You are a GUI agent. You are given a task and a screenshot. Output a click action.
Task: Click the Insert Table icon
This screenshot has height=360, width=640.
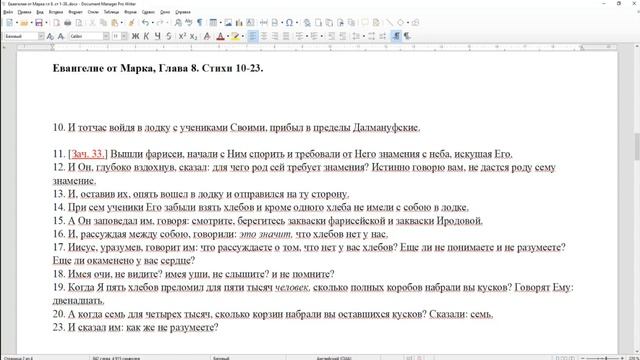point(213,23)
